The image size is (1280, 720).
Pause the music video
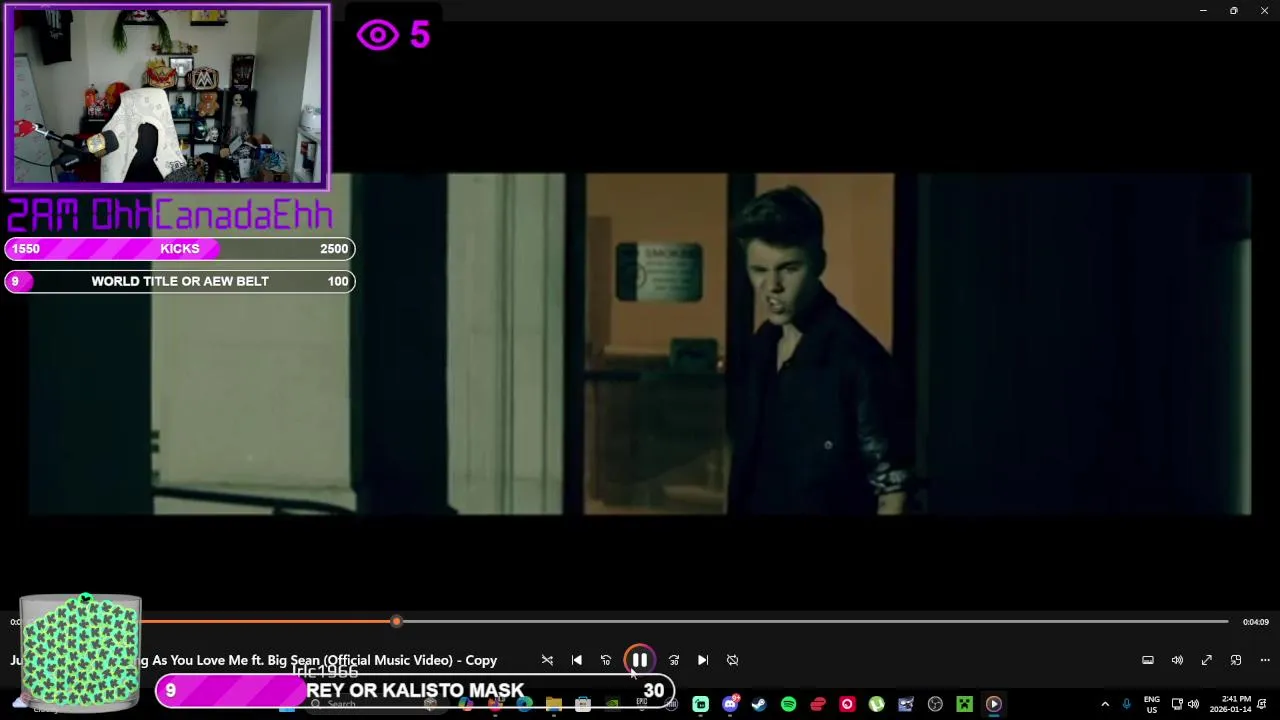tap(639, 660)
